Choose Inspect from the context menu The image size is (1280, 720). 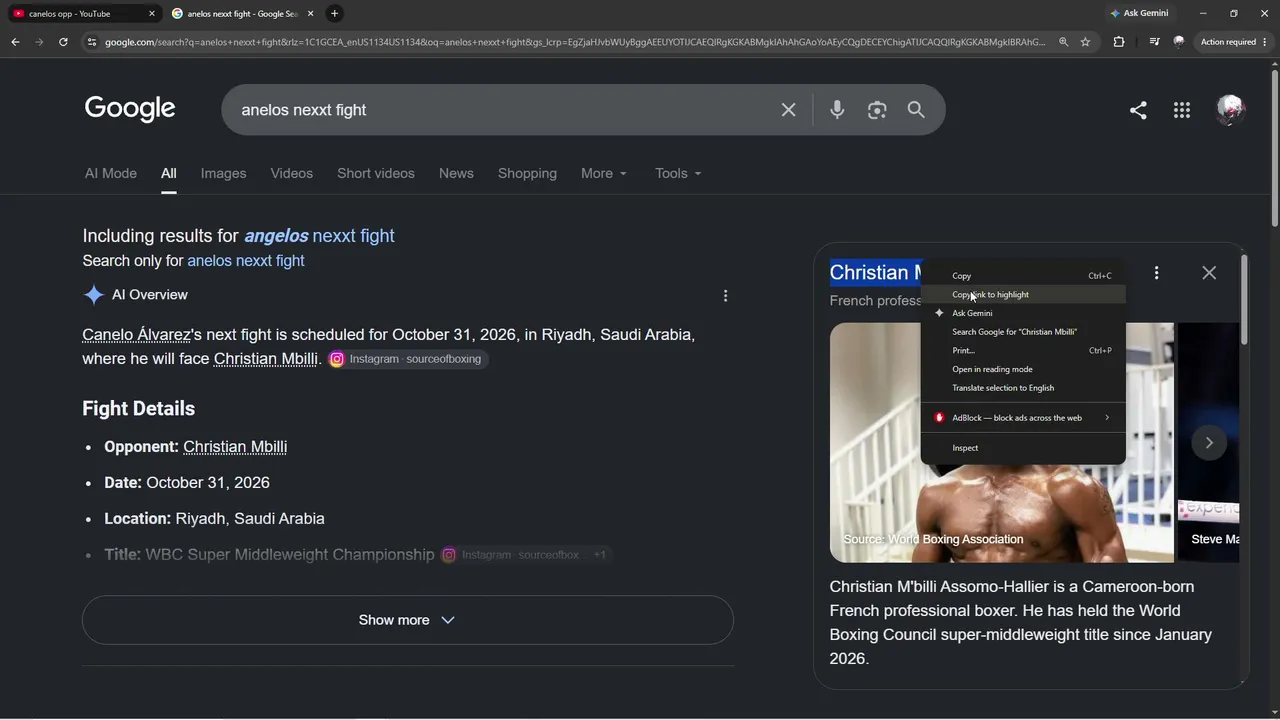click(x=1023, y=448)
